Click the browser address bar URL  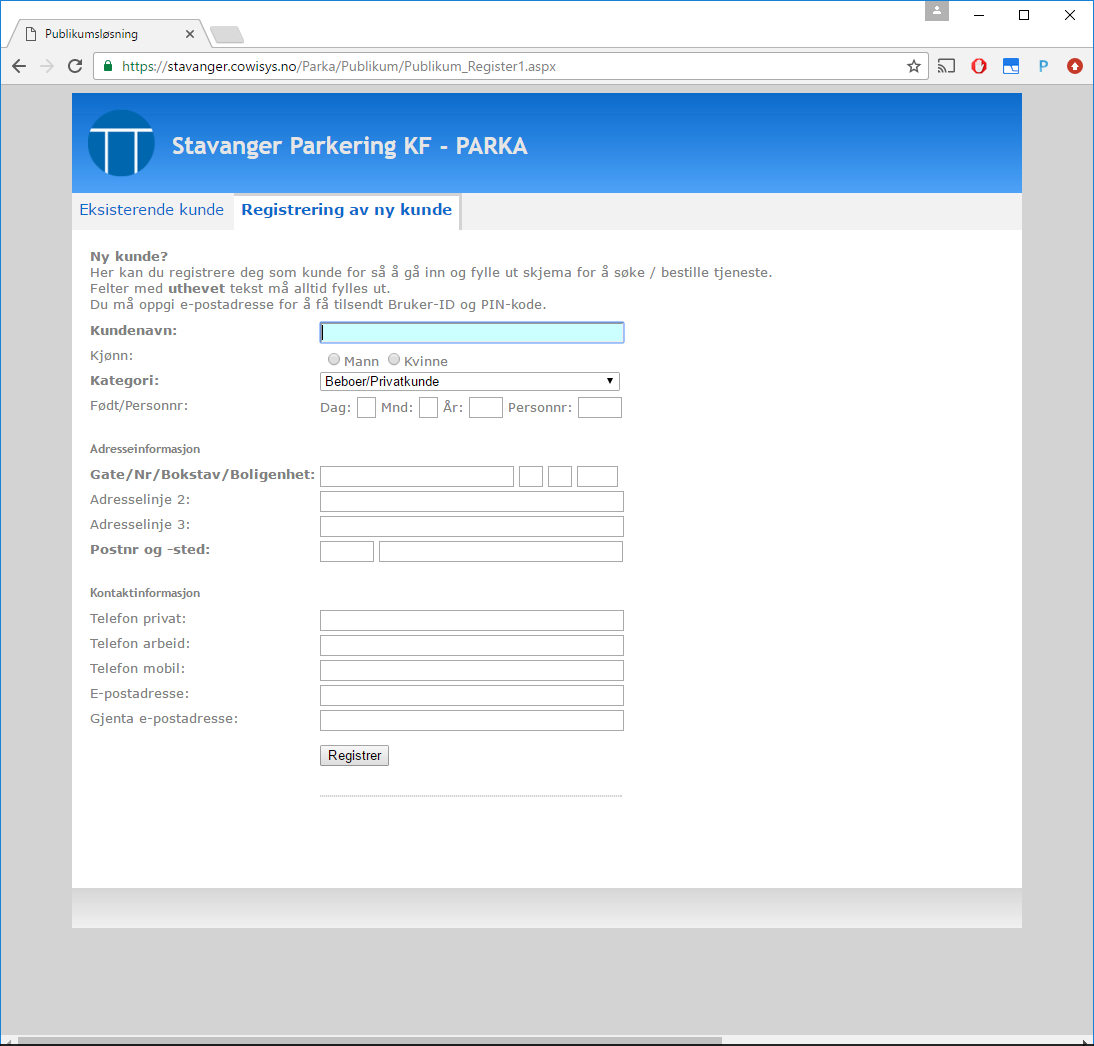[x=339, y=66]
